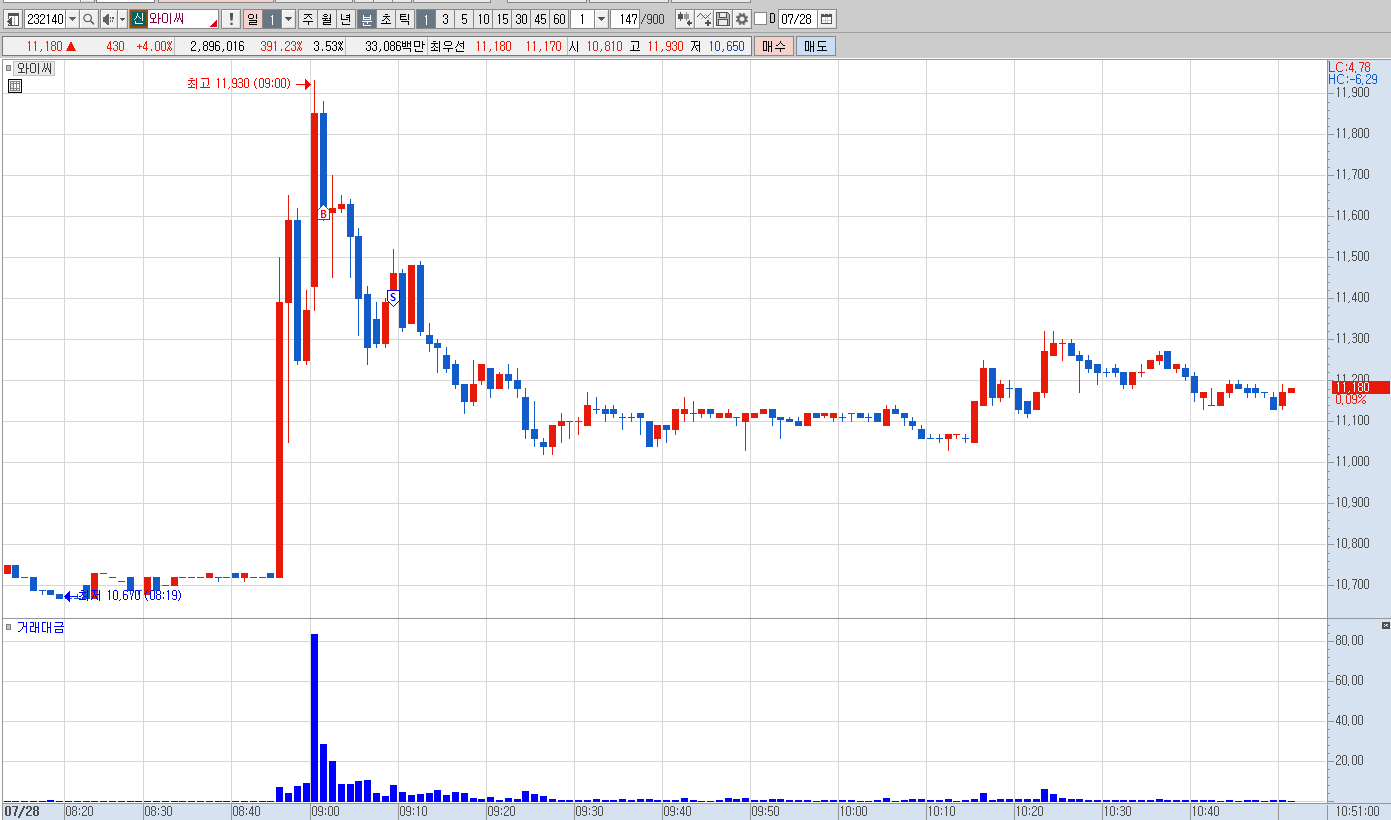Click the S sell marker on chart
Image resolution: width=1391 pixels, height=820 pixels.
coord(393,297)
